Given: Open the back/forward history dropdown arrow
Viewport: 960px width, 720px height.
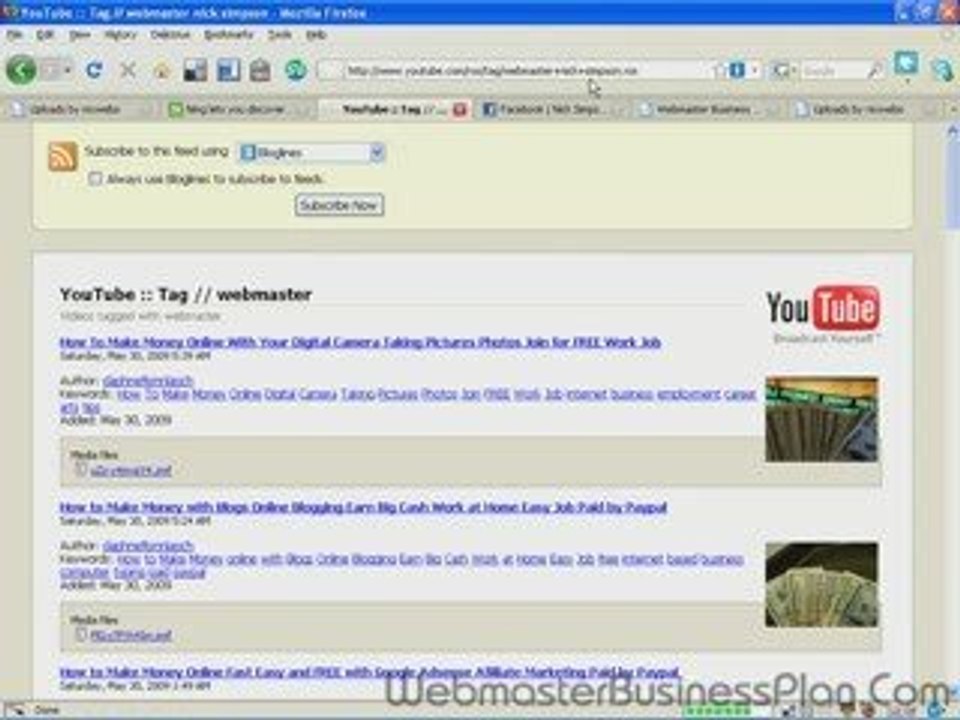Looking at the screenshot, I should 67,70.
